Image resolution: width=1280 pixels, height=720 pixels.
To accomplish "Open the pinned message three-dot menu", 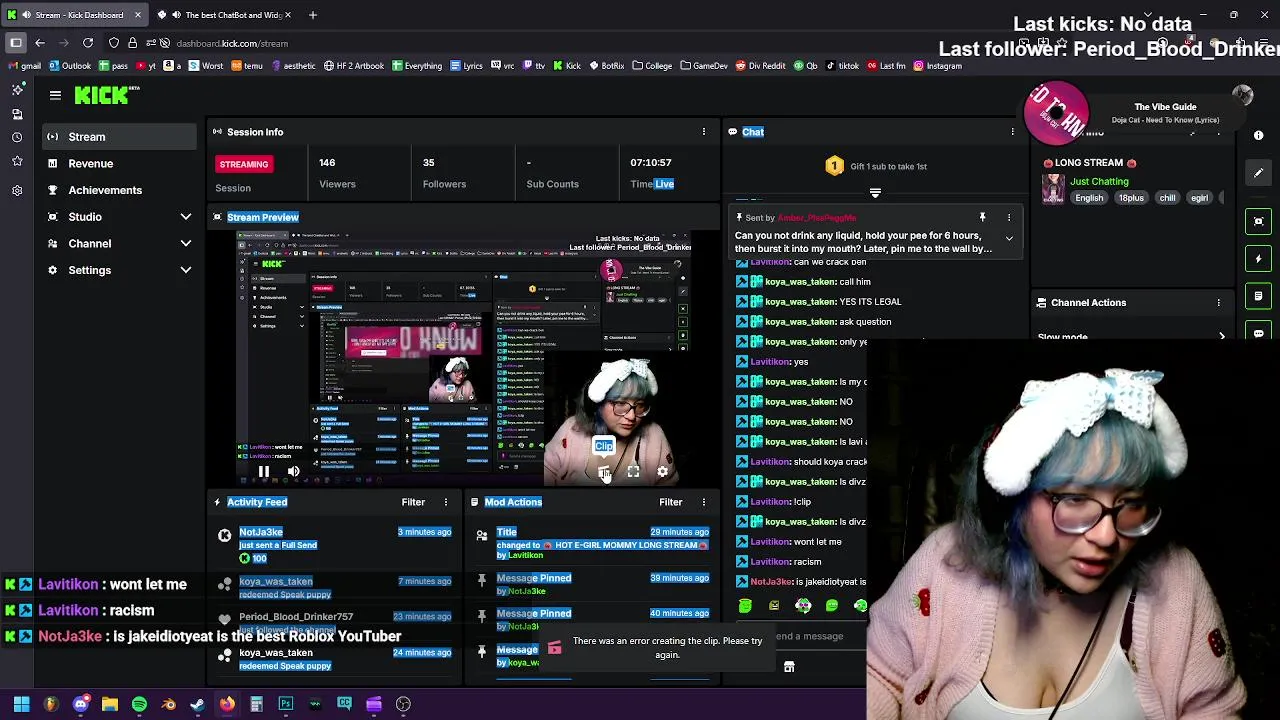I will tap(1008, 217).
